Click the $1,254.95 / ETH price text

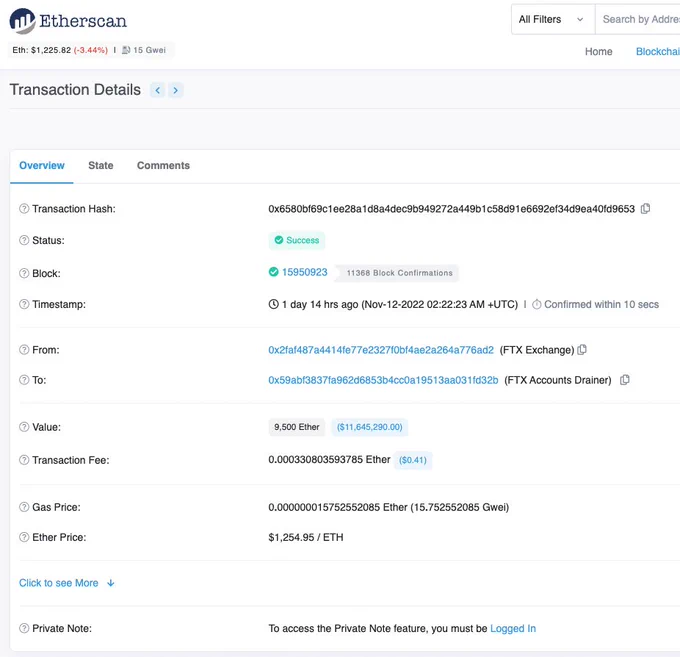point(306,537)
